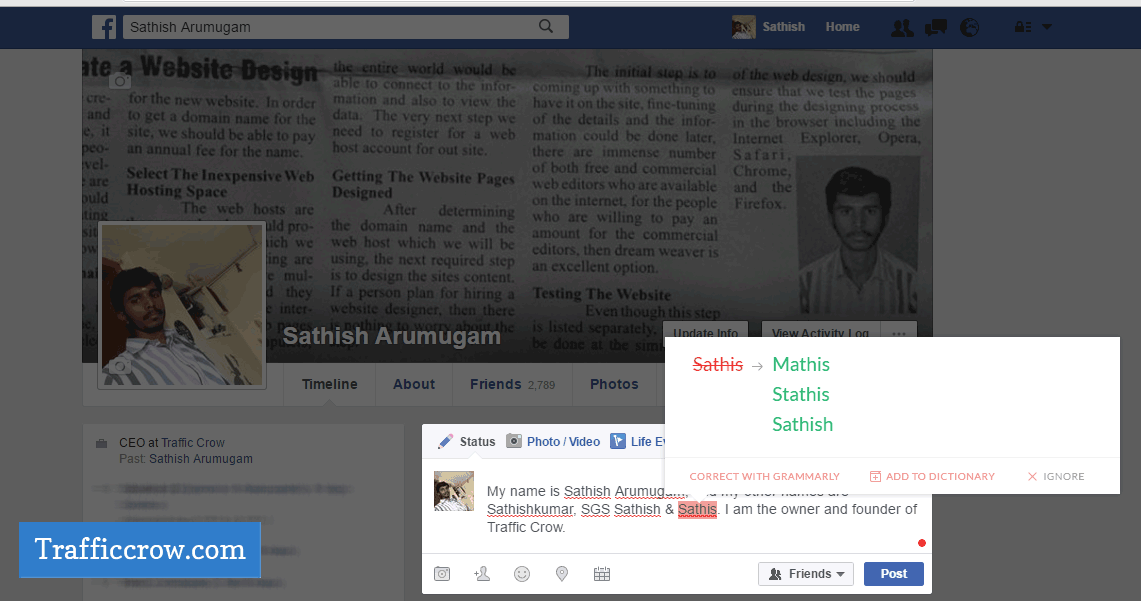1141x601 pixels.
Task: Open the audience selector Friends dropdown
Action: 806,574
